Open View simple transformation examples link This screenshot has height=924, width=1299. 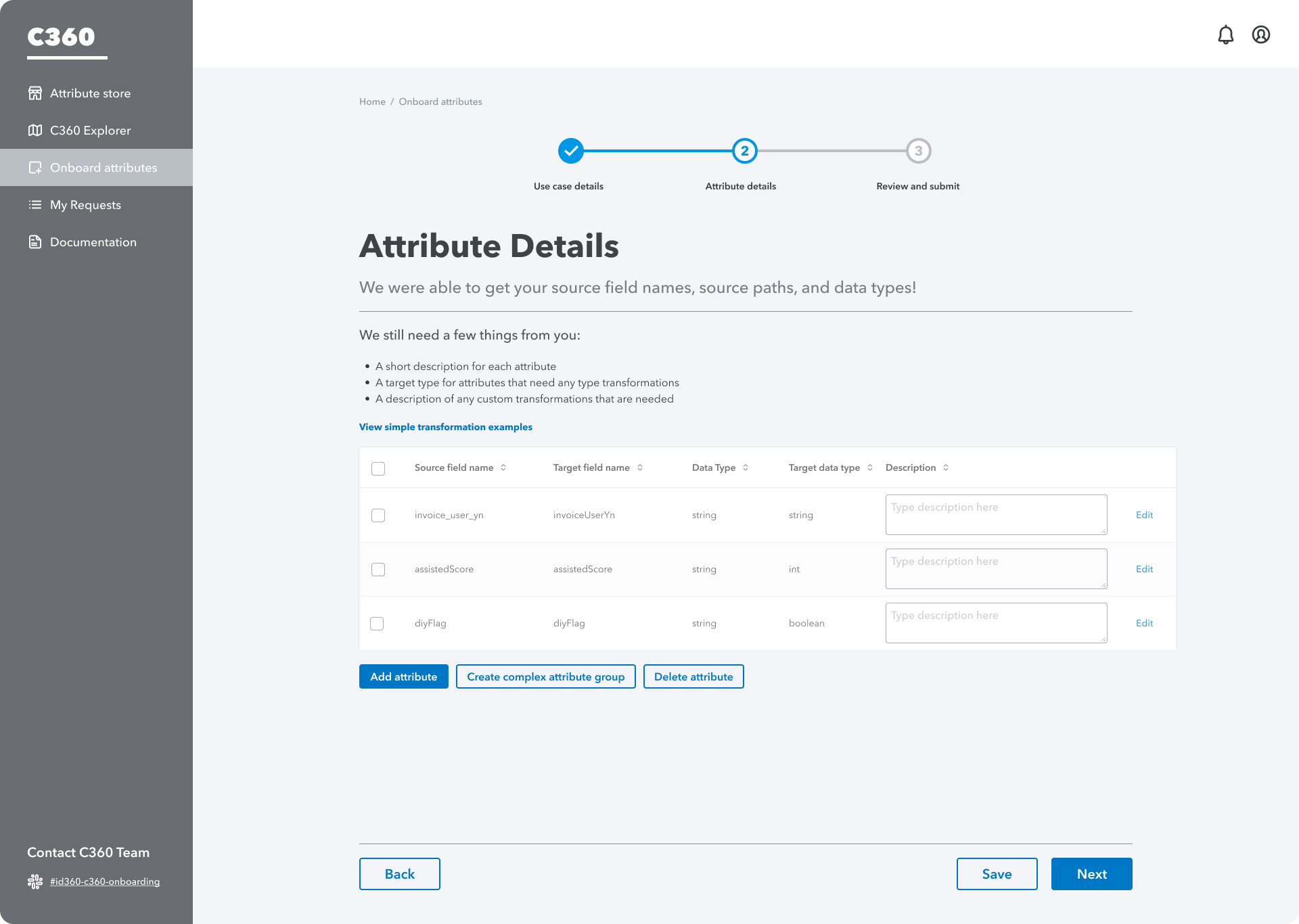point(445,427)
